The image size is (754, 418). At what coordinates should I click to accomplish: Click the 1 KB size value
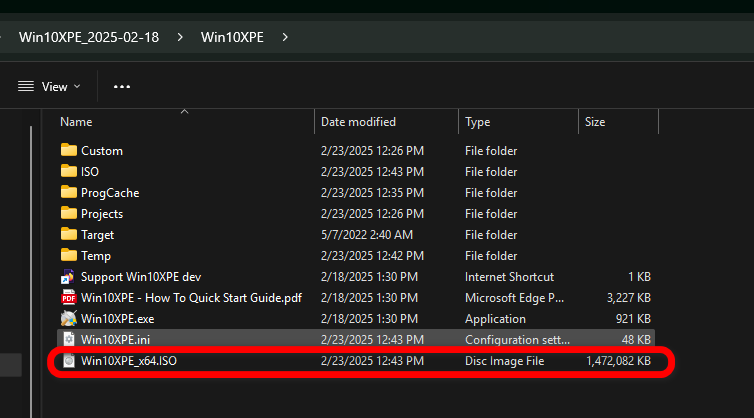click(x=640, y=277)
